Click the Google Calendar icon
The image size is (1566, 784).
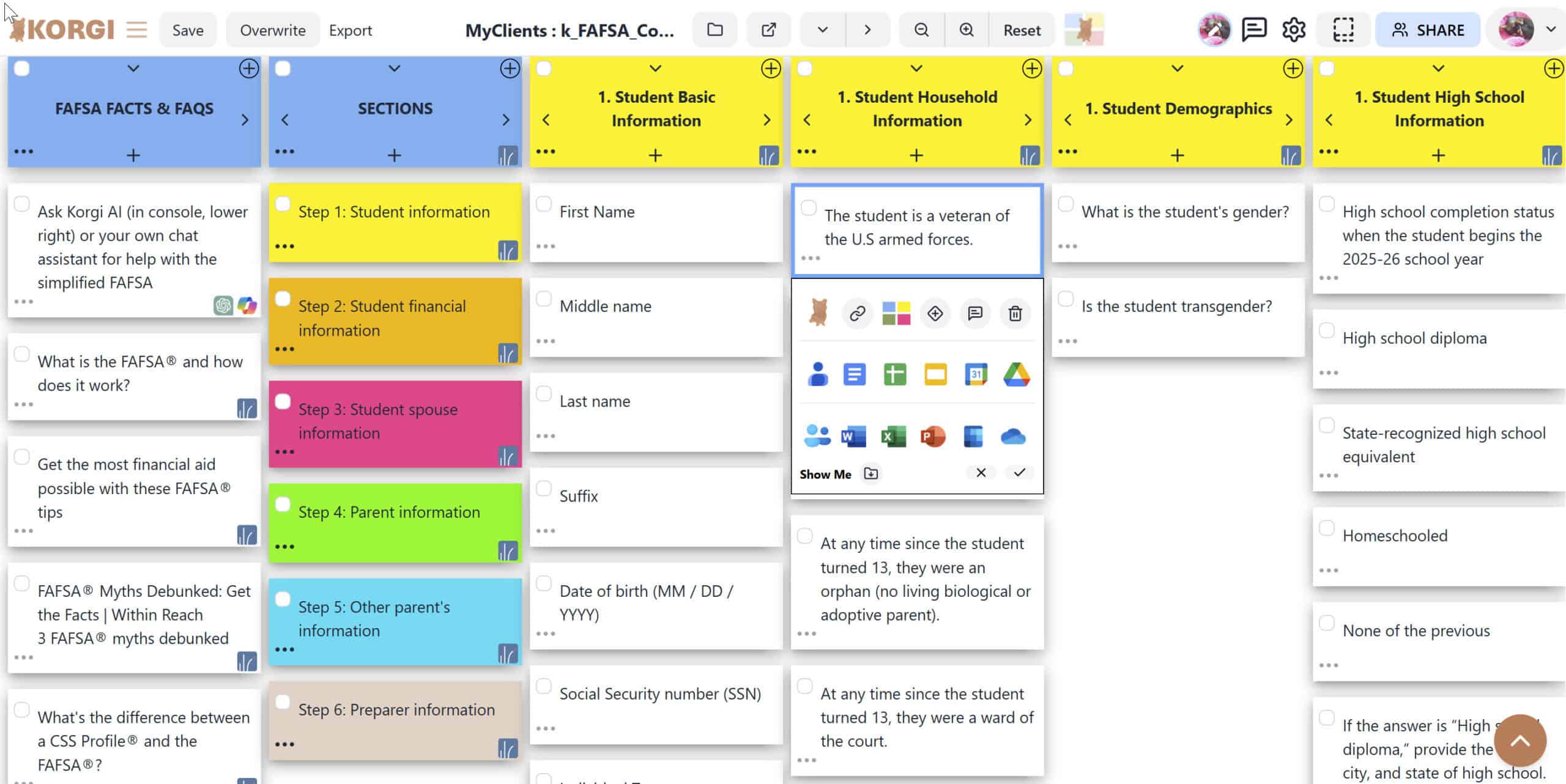coord(976,374)
